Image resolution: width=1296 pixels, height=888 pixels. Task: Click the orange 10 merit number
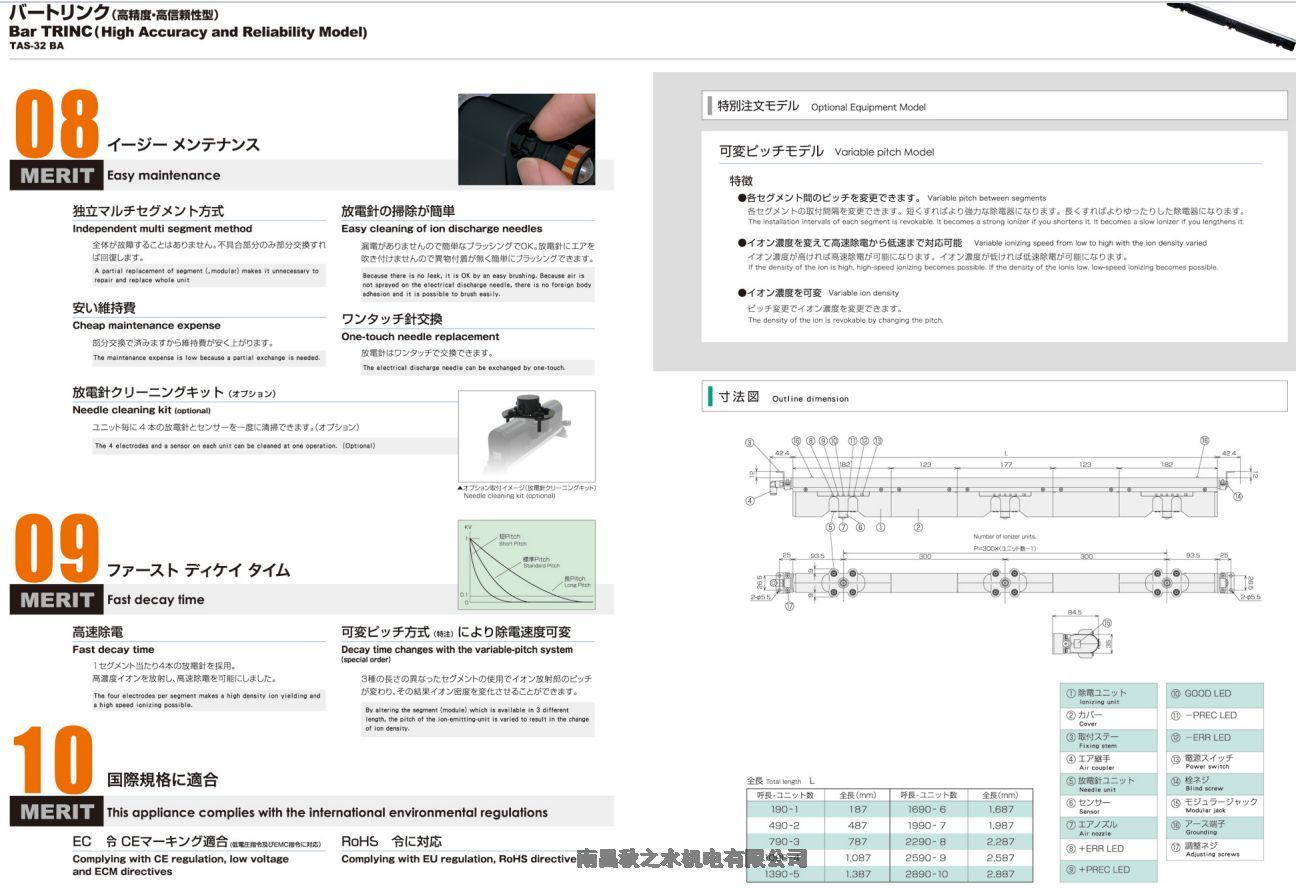pyautogui.click(x=53, y=762)
